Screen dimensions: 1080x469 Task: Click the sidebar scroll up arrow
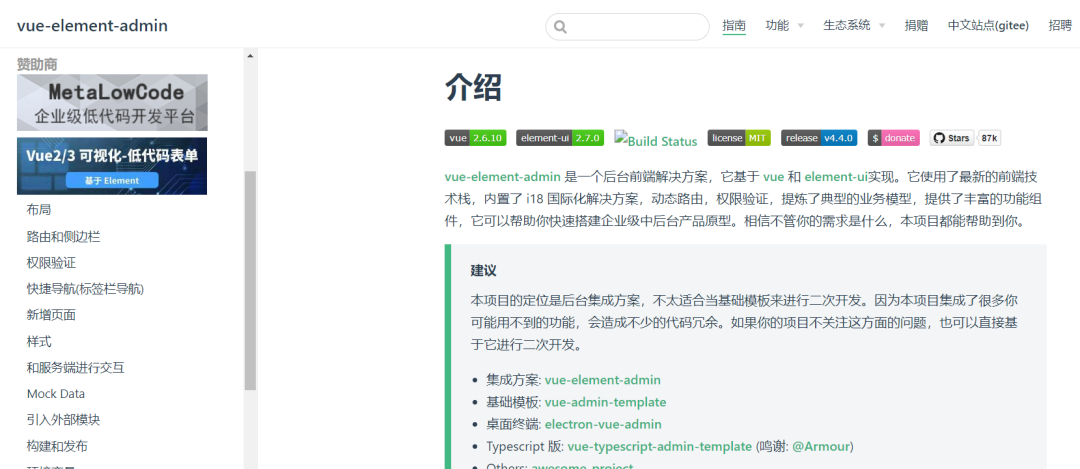[250, 56]
